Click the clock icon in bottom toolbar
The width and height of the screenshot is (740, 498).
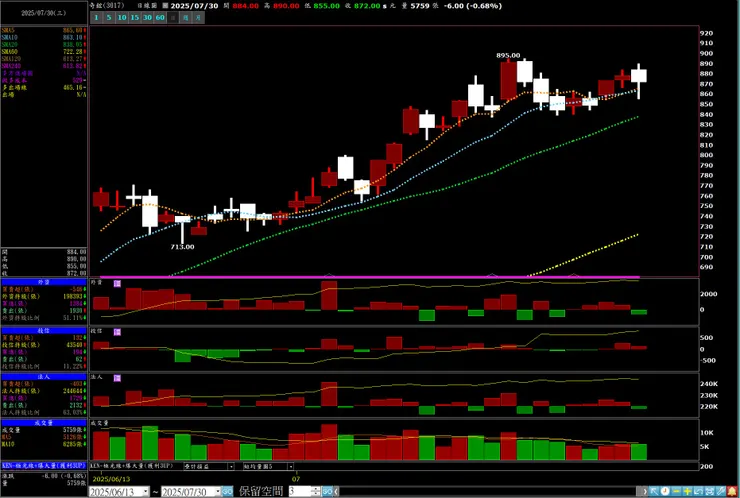point(665,491)
